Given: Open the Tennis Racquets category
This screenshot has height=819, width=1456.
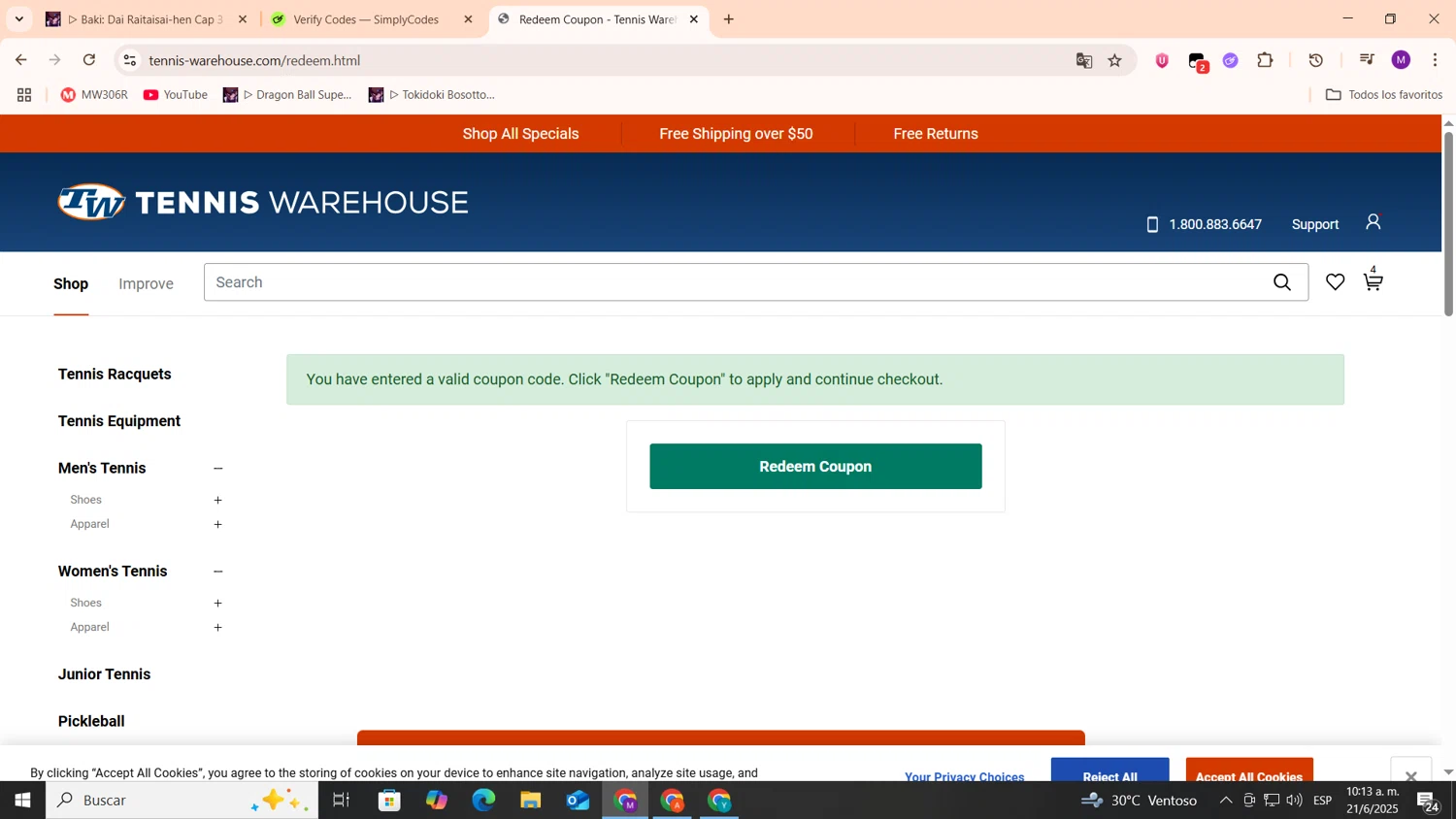Looking at the screenshot, I should tap(115, 375).
